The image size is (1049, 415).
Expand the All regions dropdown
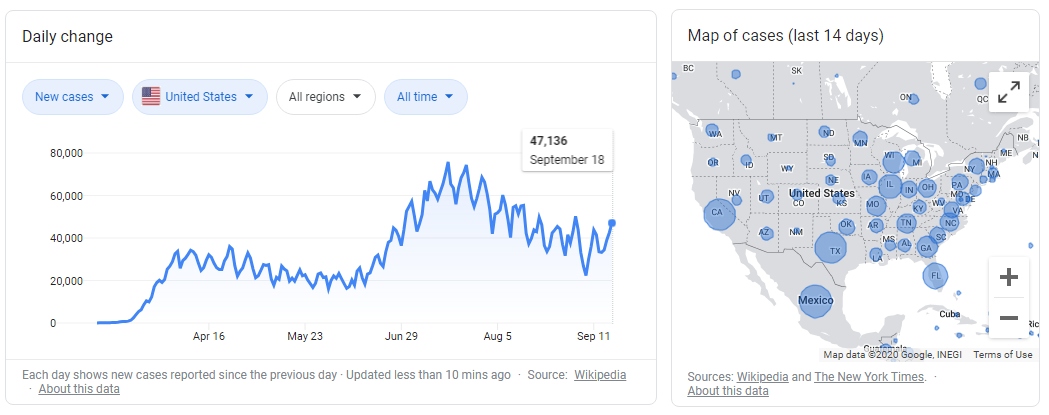(x=325, y=97)
